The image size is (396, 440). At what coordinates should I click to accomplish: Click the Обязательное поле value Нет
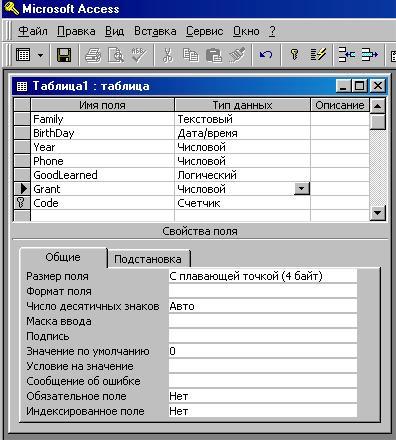(x=263, y=396)
